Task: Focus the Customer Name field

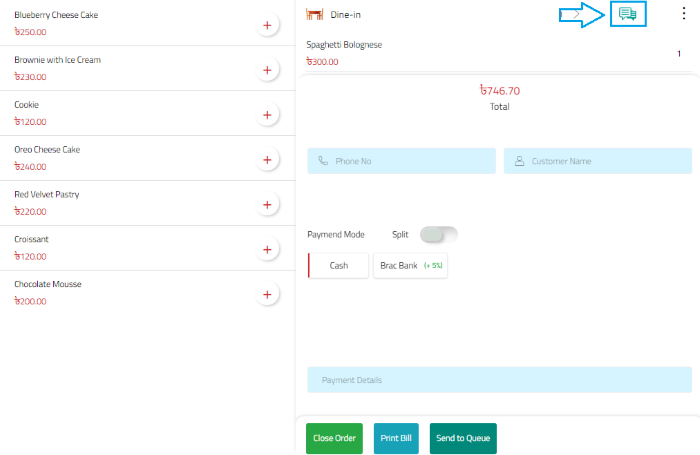Action: (x=598, y=161)
